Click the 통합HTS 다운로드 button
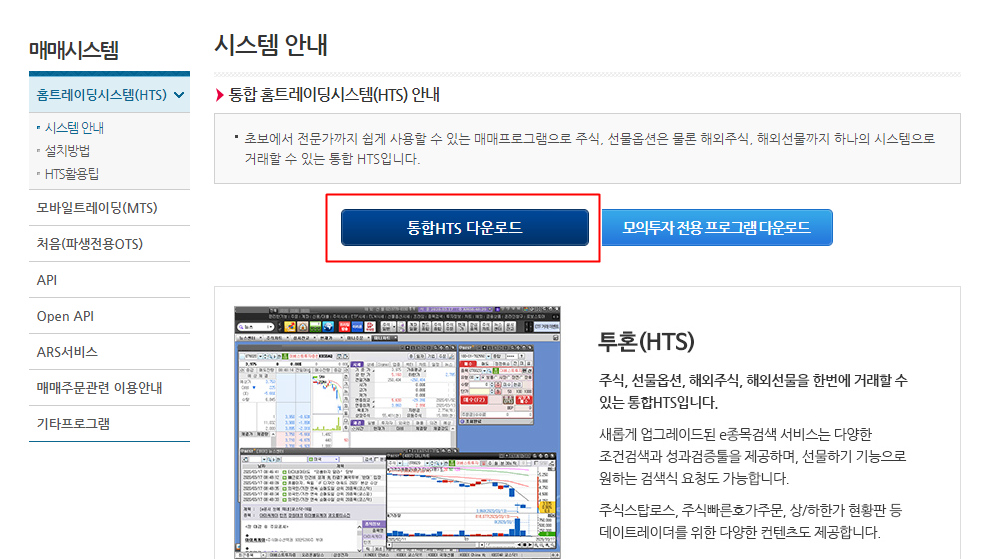This screenshot has height=559, width=1008. 464,228
